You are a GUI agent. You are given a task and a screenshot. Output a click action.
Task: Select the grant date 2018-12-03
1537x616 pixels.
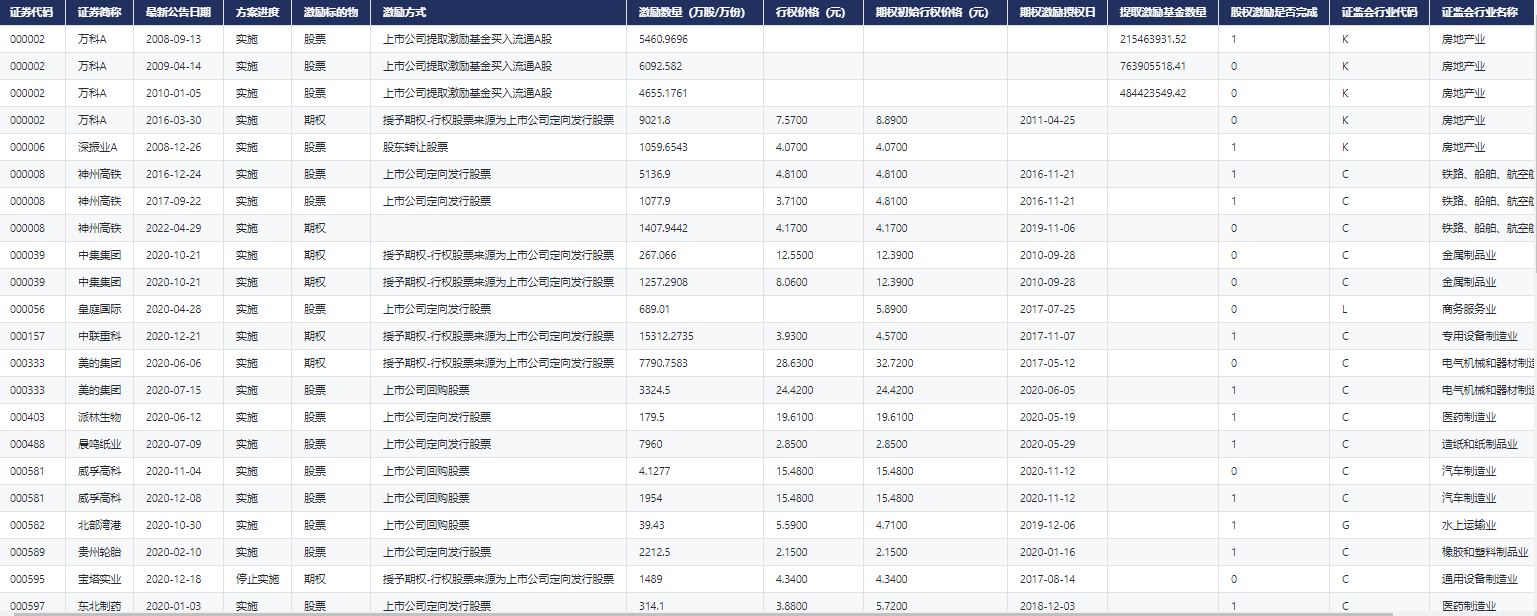point(1048,606)
